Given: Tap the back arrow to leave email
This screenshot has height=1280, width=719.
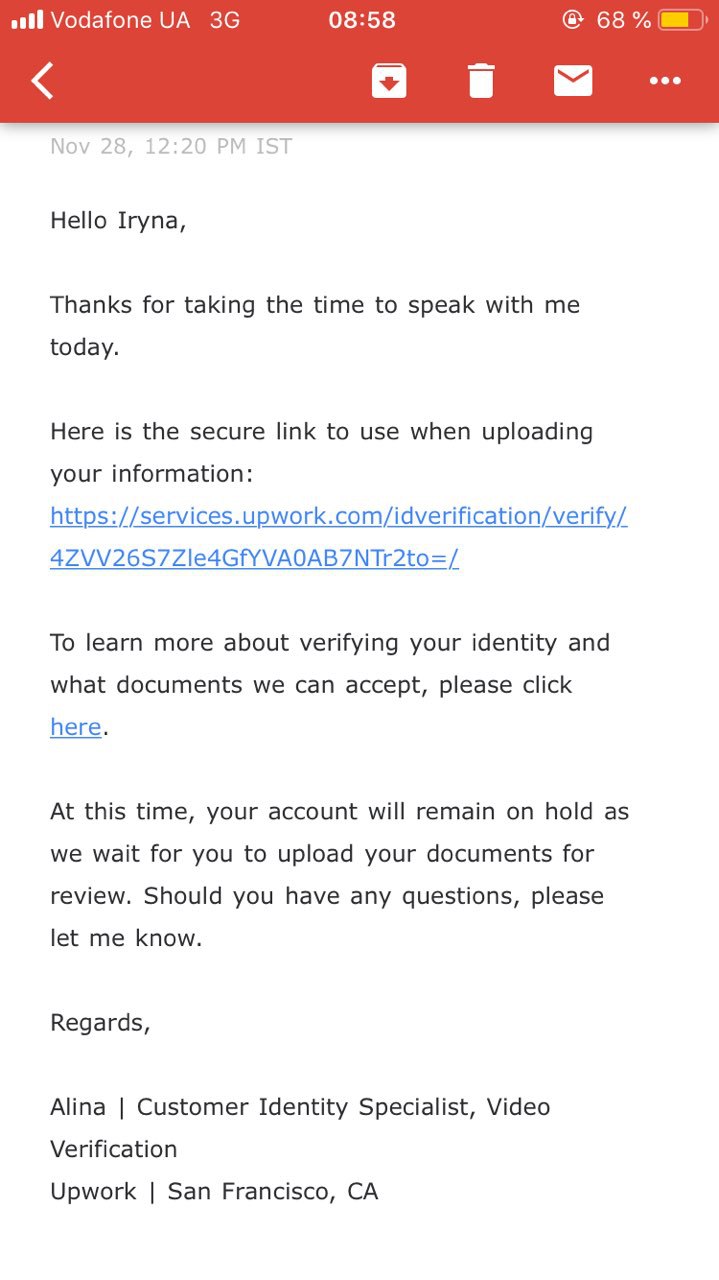Looking at the screenshot, I should [x=42, y=81].
